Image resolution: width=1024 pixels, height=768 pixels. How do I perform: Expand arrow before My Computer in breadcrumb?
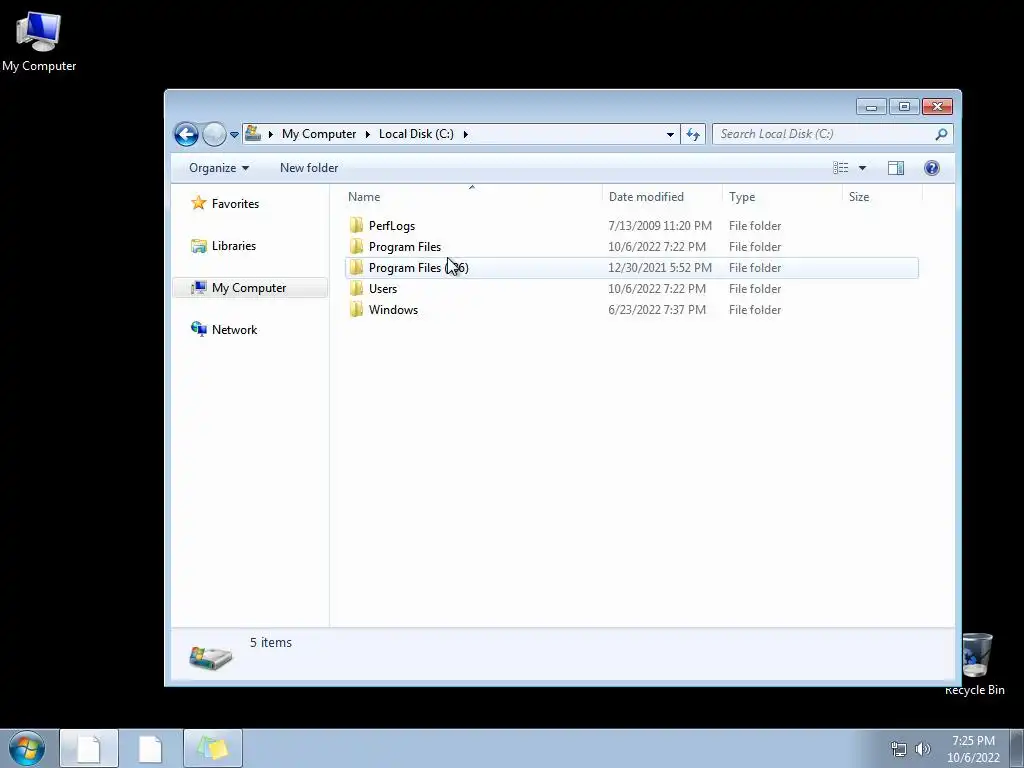(x=270, y=135)
